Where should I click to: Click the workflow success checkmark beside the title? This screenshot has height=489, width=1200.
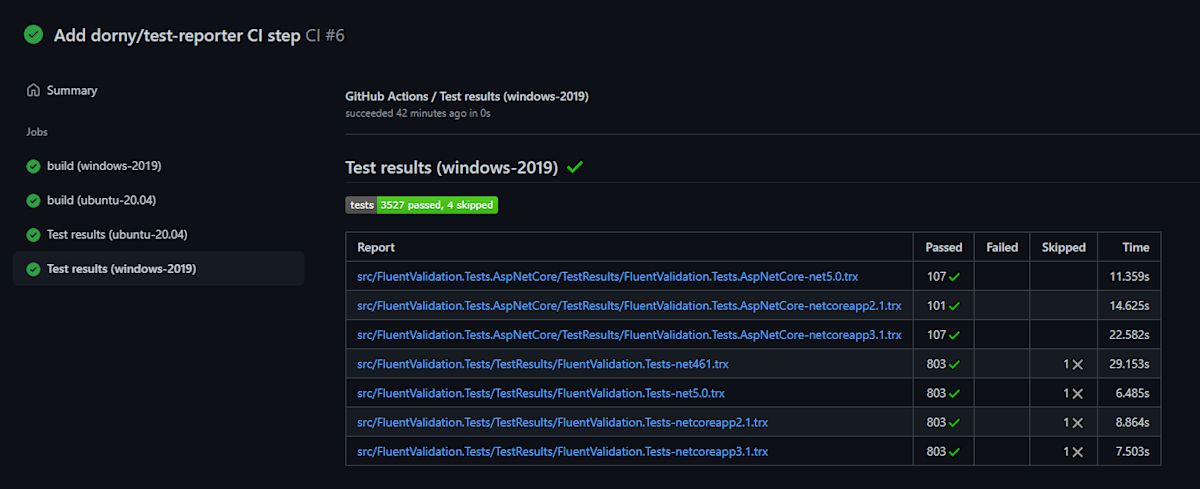click(34, 35)
